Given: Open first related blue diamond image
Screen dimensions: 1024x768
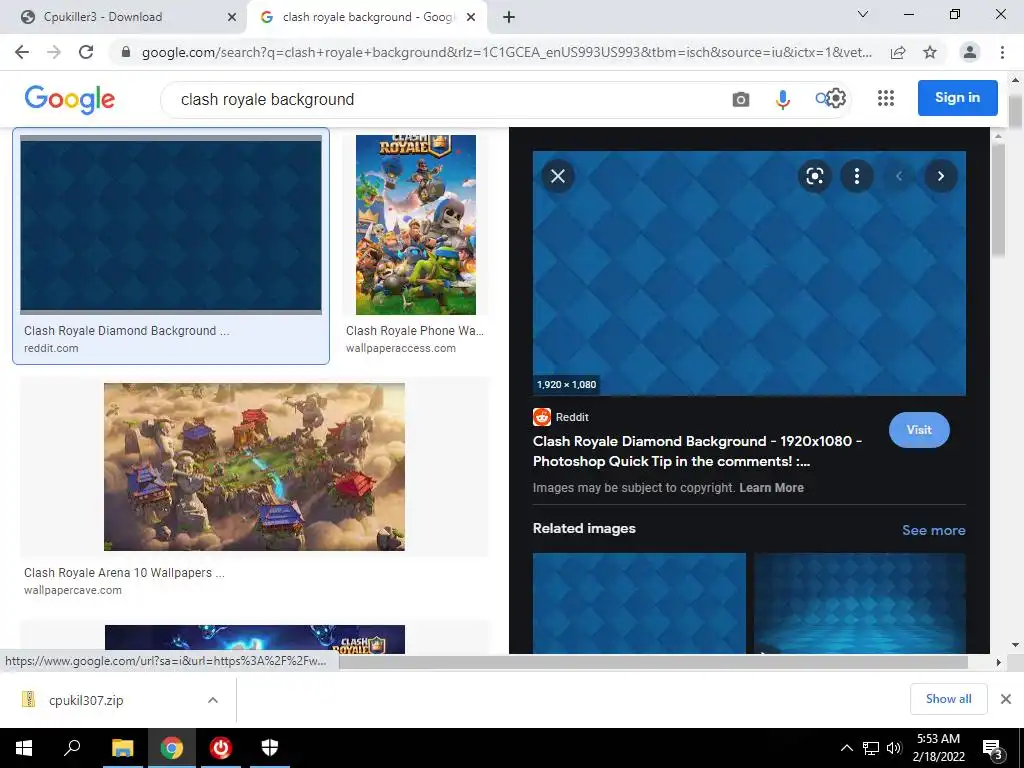Looking at the screenshot, I should pyautogui.click(x=639, y=603).
